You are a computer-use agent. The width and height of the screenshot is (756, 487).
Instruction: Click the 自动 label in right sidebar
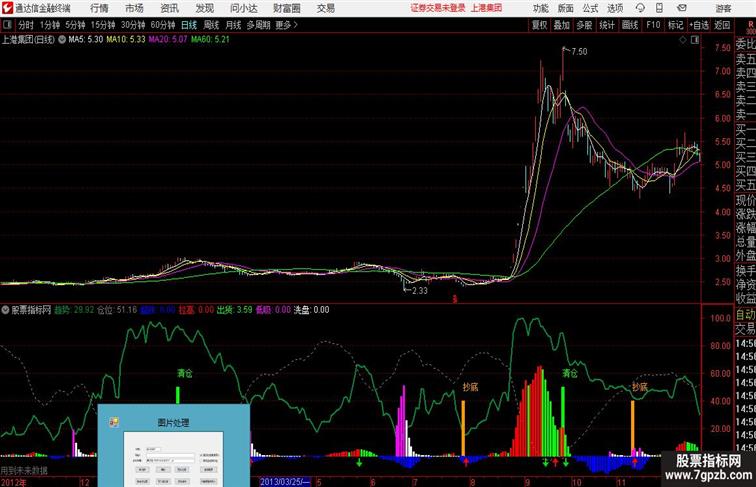pos(745,315)
